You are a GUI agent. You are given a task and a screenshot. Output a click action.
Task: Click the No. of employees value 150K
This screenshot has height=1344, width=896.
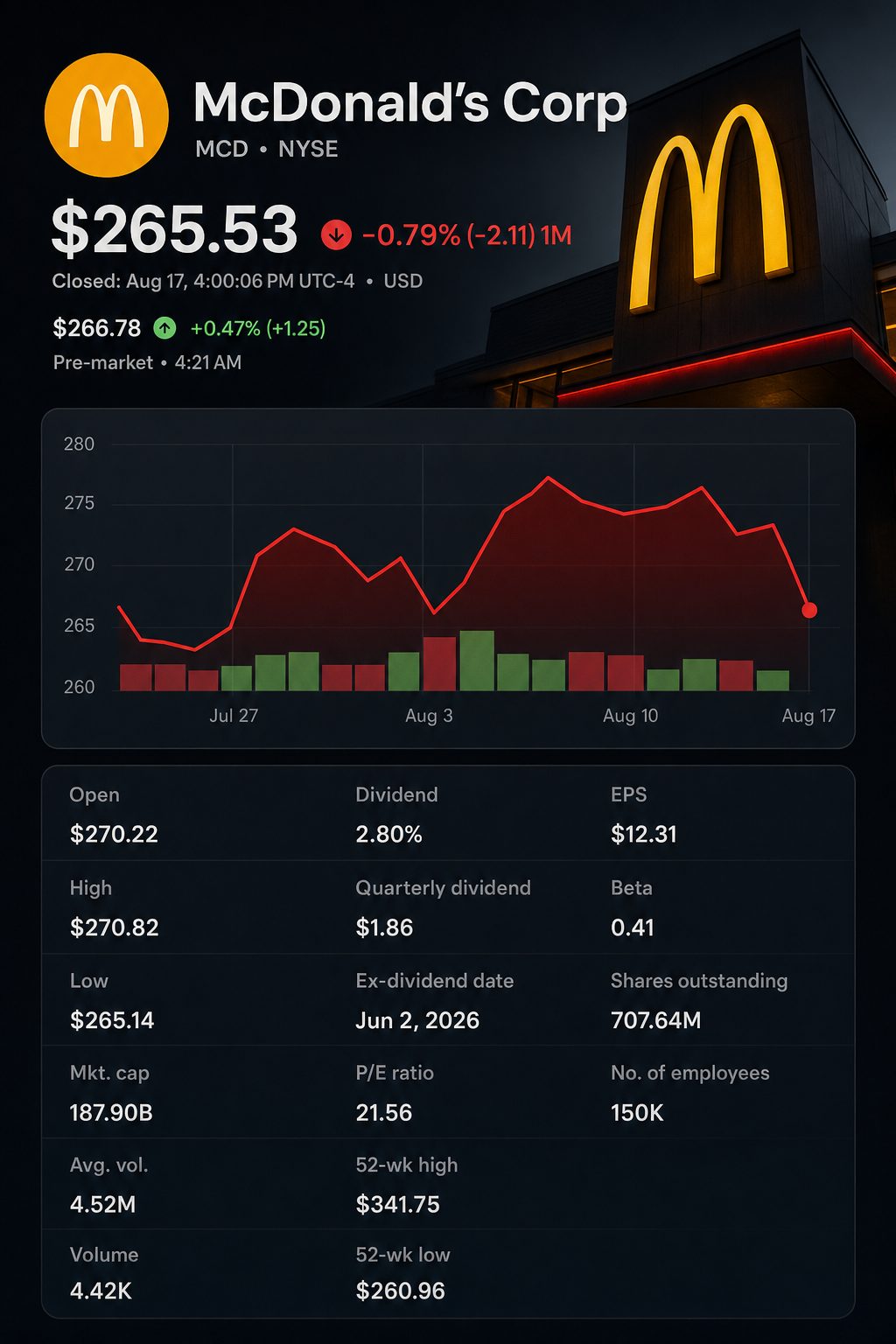[x=637, y=1113]
